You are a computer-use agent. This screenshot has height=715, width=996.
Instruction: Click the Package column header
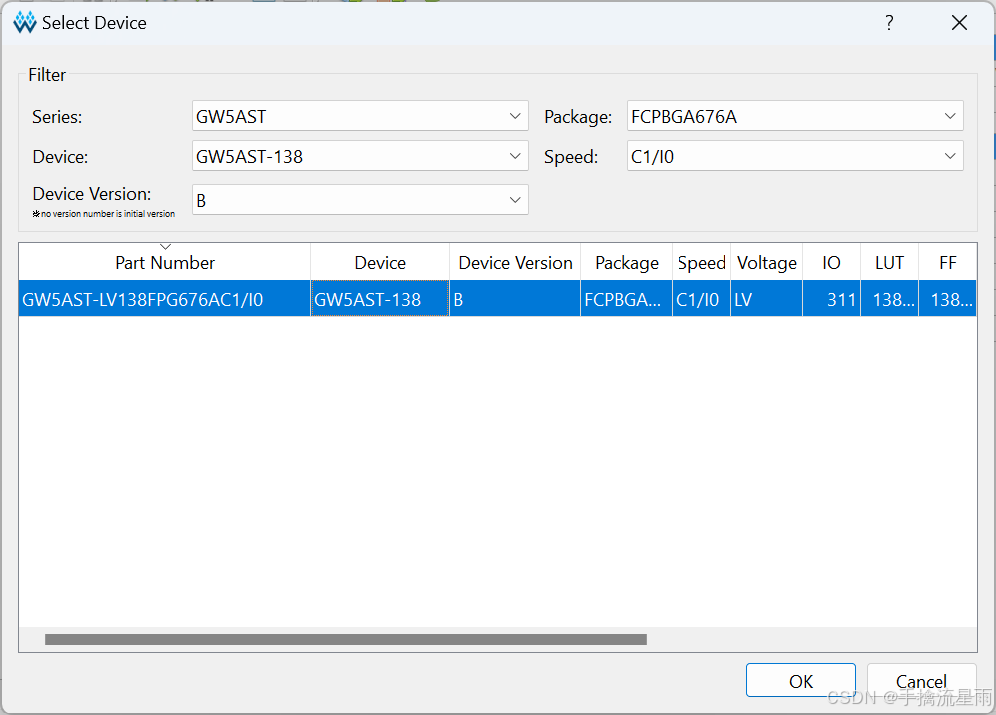pyautogui.click(x=626, y=262)
